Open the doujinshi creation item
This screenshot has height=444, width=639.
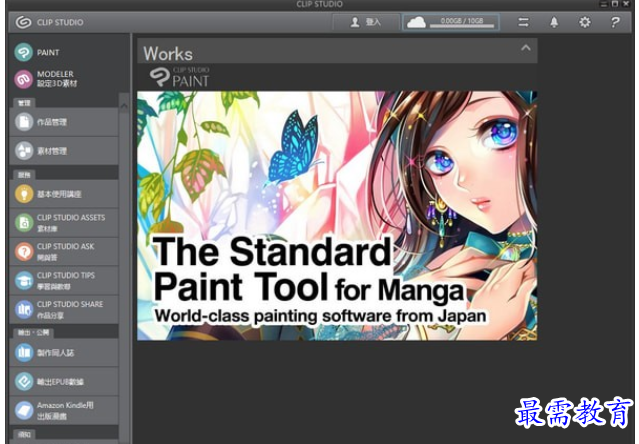point(64,352)
